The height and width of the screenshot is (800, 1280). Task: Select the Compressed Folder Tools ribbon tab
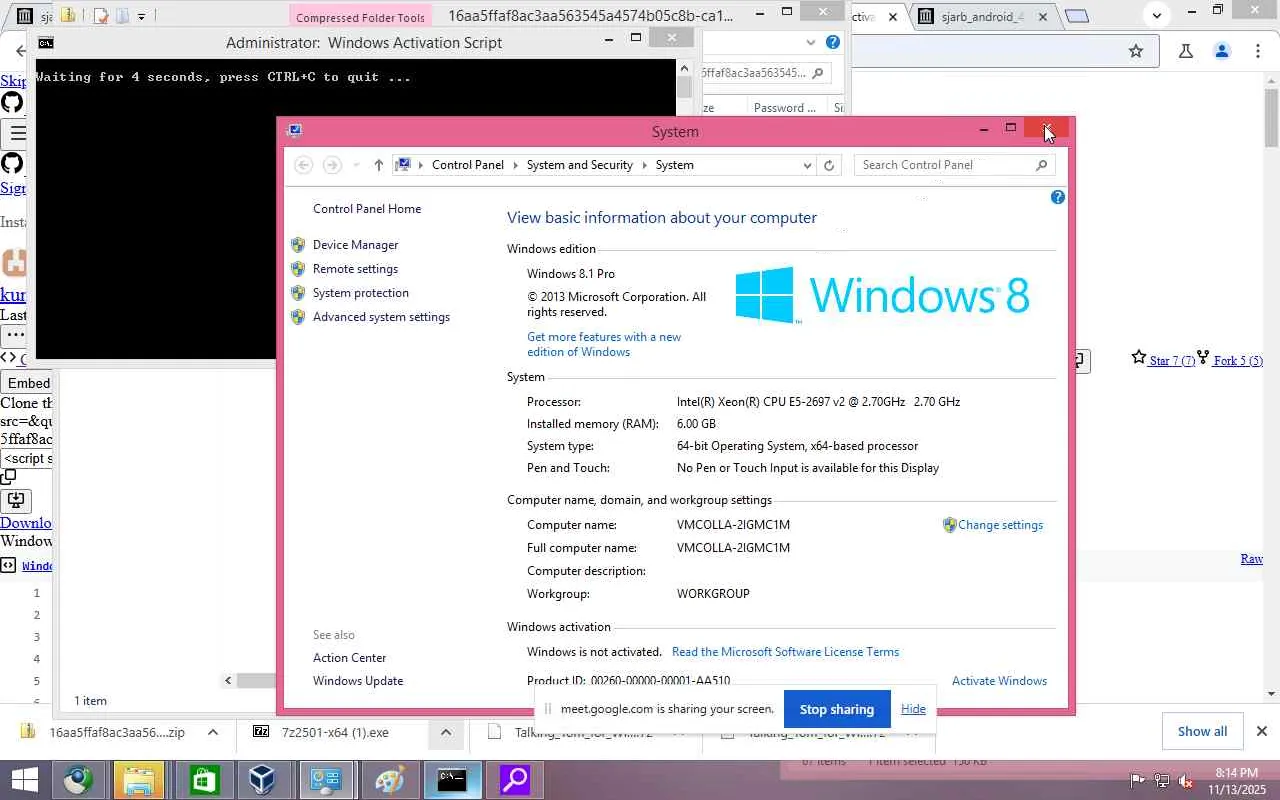361,17
